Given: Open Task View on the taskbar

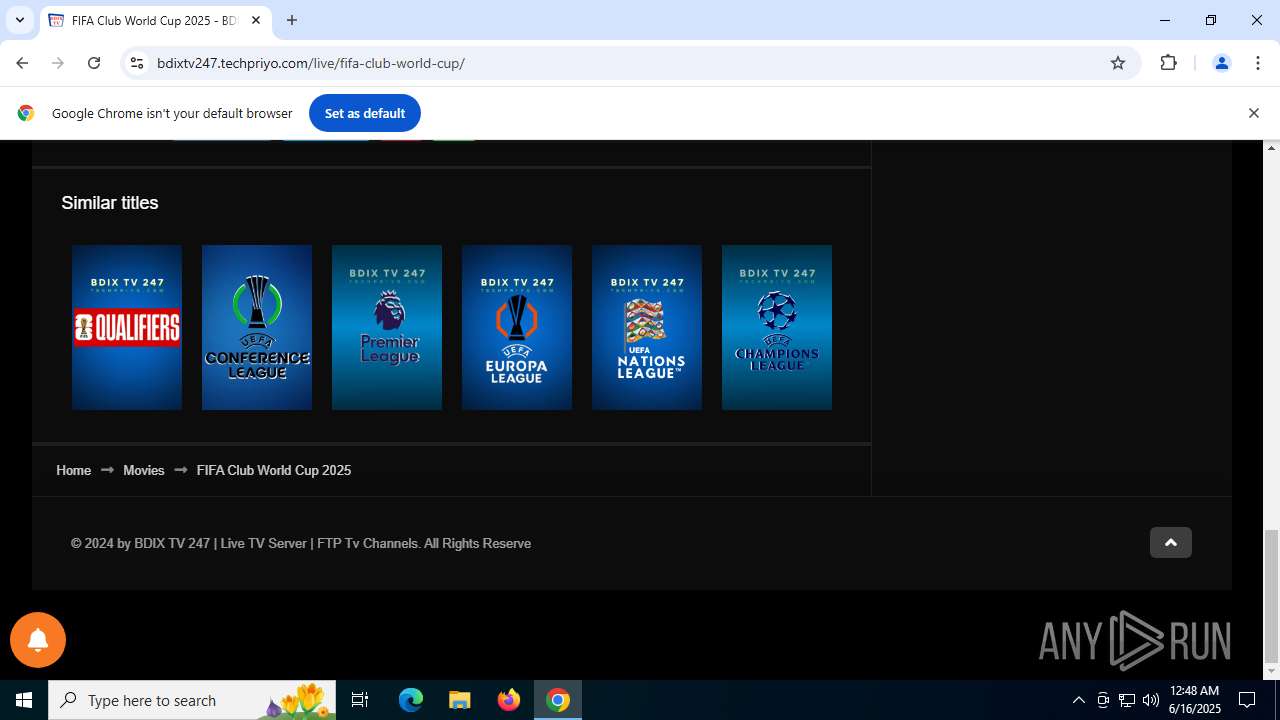Looking at the screenshot, I should coord(360,700).
